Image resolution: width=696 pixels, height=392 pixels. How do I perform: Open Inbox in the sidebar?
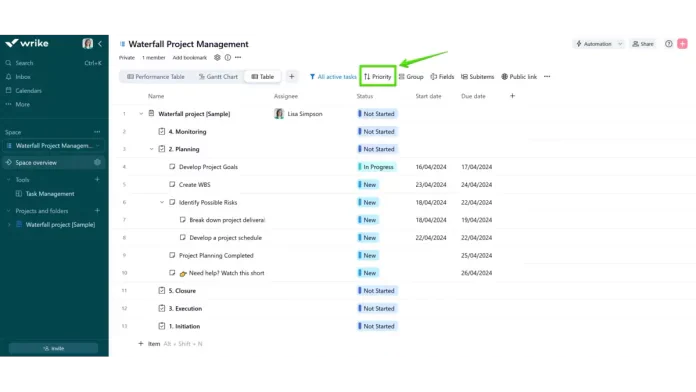pyautogui.click(x=23, y=77)
